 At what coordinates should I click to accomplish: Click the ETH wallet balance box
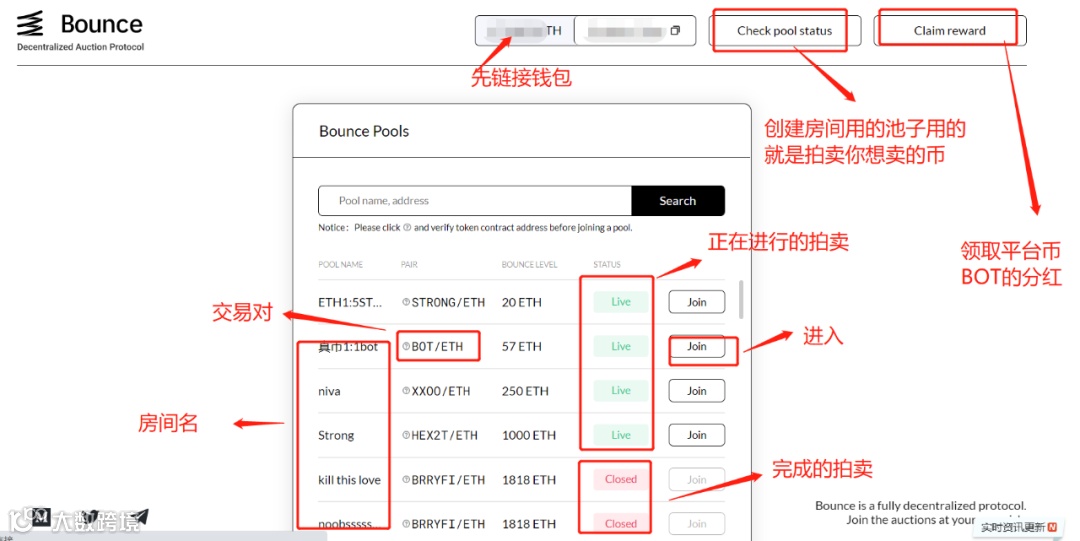525,31
